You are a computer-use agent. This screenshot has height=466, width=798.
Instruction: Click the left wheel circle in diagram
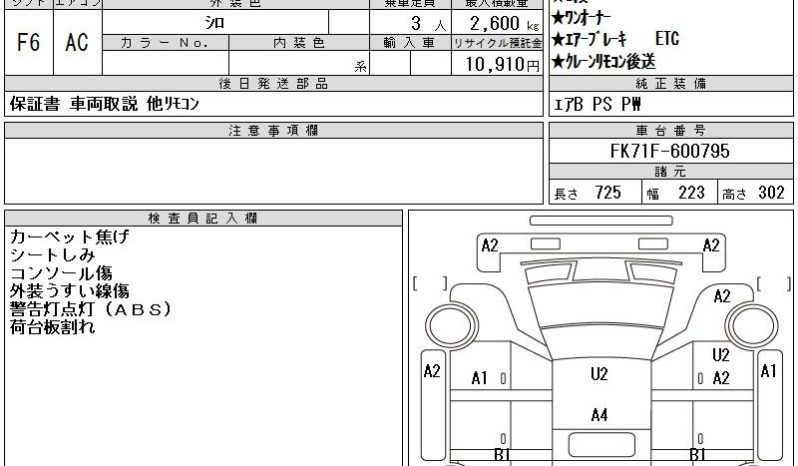coord(451,326)
